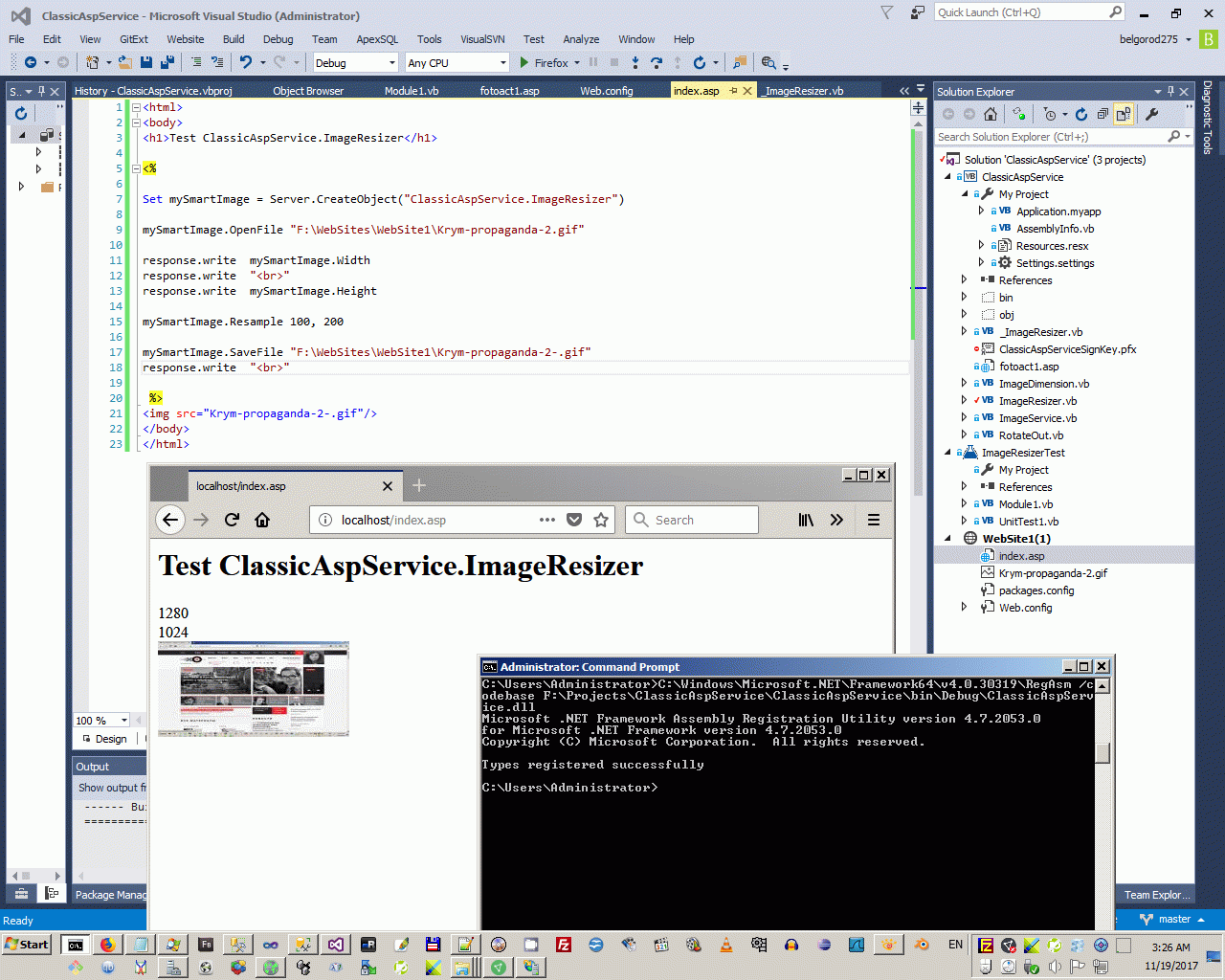Click the Quick Launch search box

coord(1029,12)
